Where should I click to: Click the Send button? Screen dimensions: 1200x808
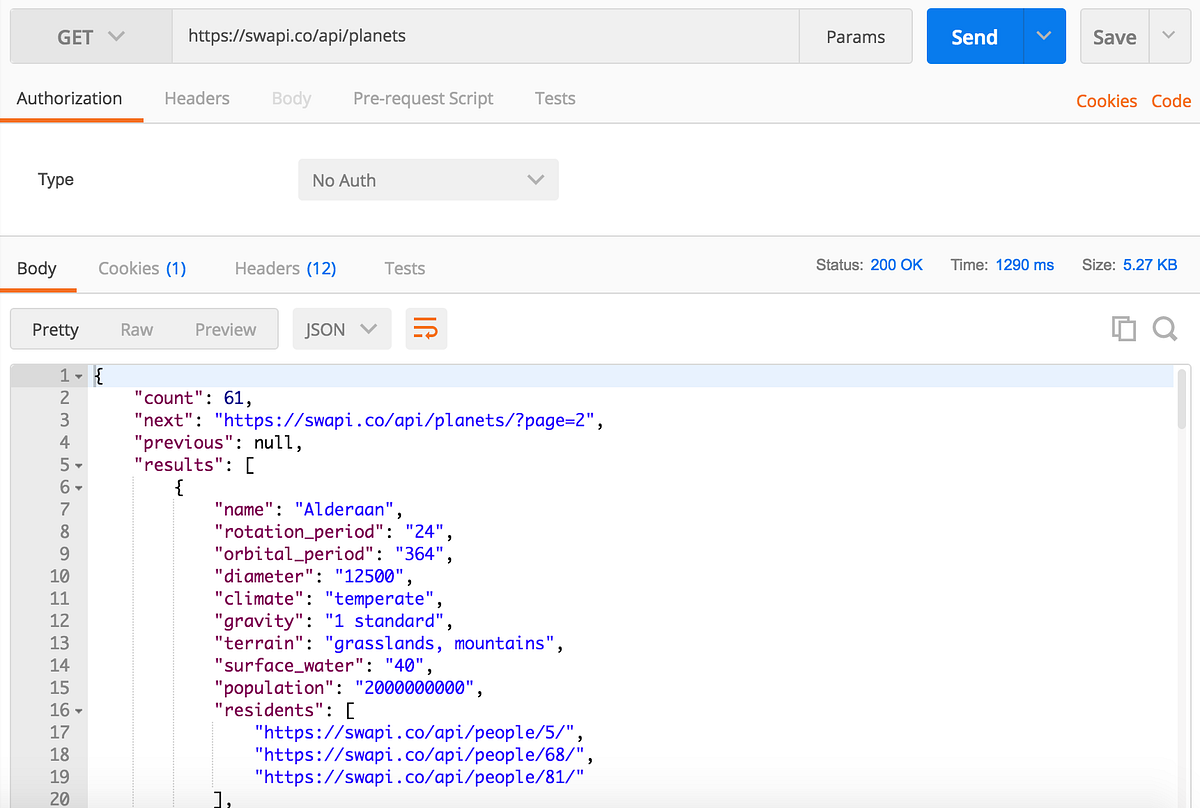point(972,35)
